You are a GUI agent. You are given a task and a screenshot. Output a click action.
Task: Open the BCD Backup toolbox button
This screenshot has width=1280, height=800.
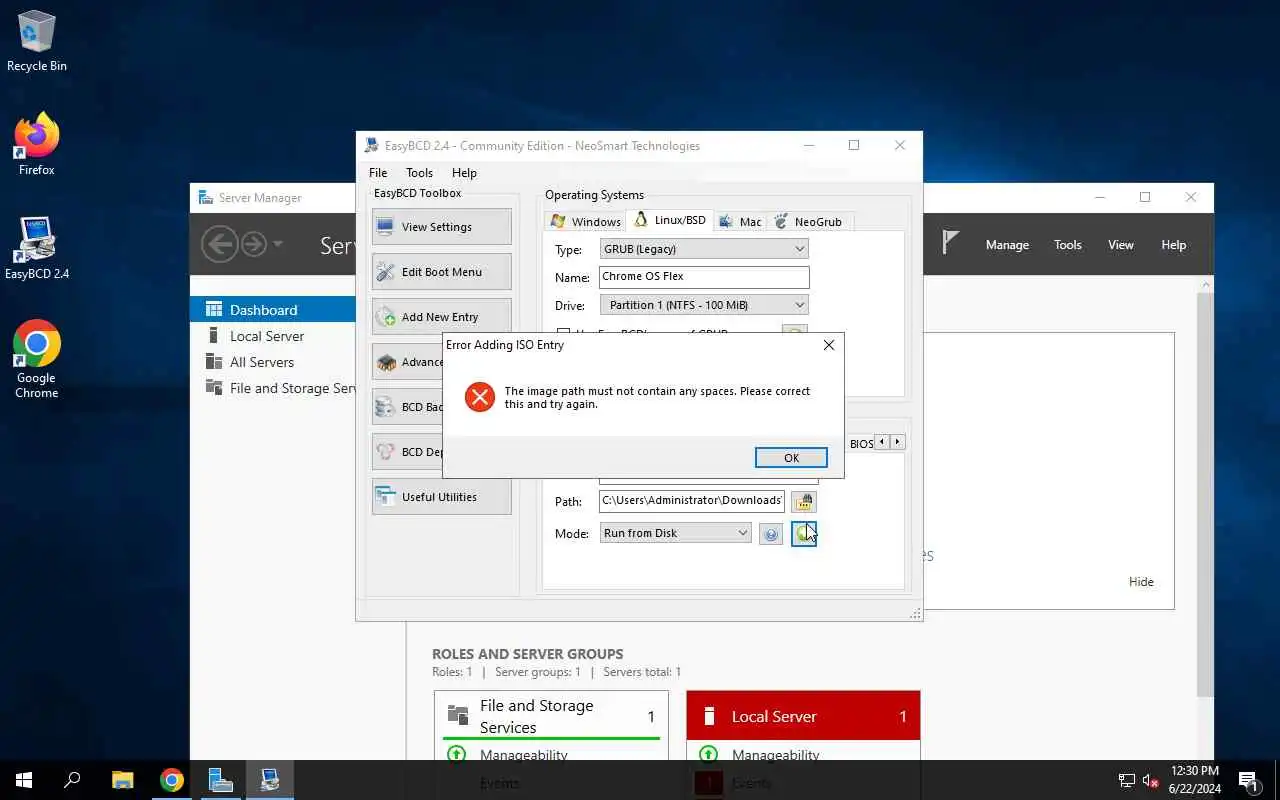point(408,406)
